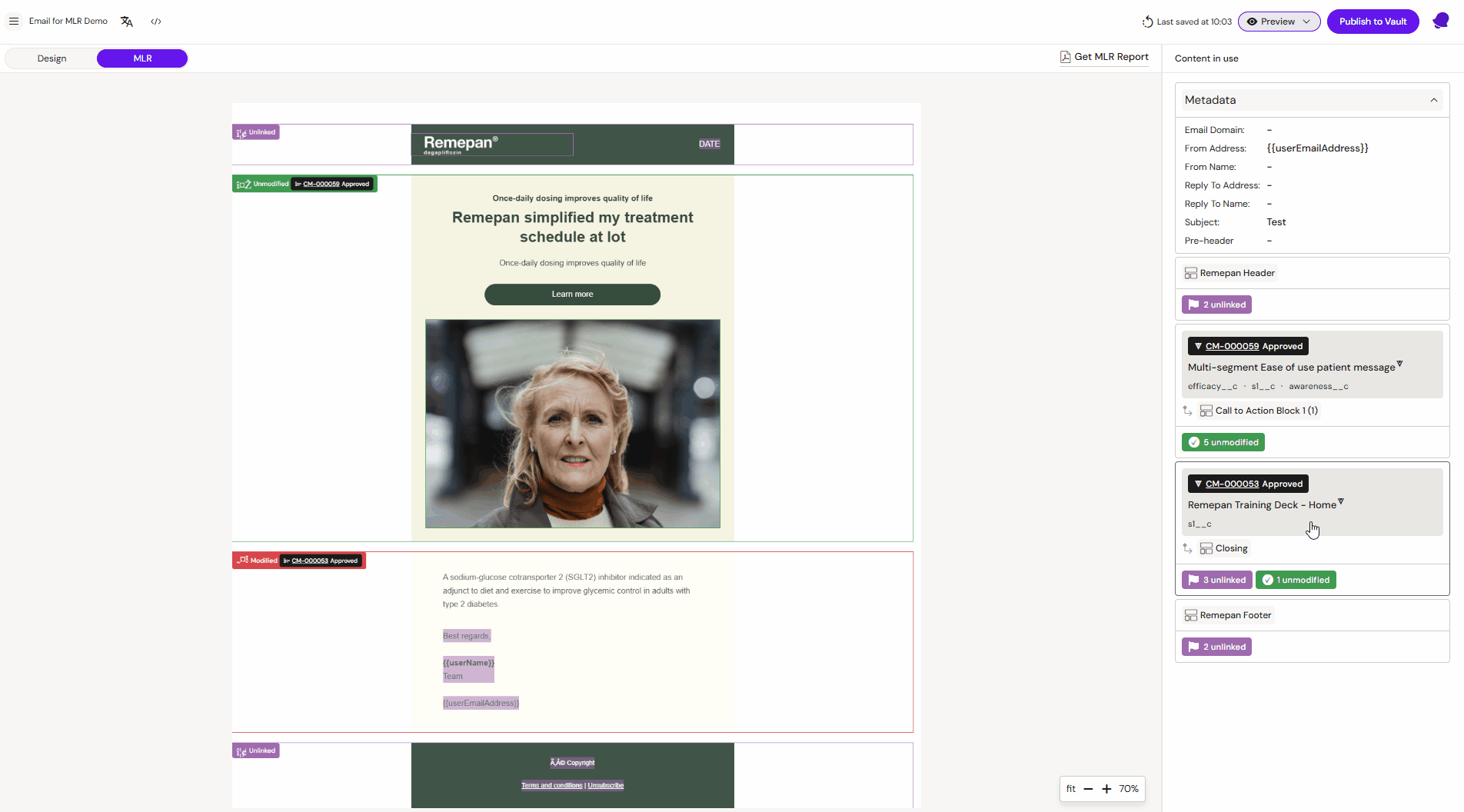Viewport: 1464px width, 812px height.
Task: Switch to the MLR tab
Action: (x=141, y=58)
